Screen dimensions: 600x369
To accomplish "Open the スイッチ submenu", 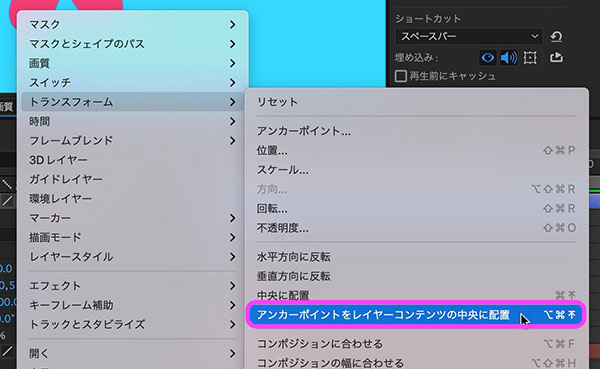I will coord(132,83).
